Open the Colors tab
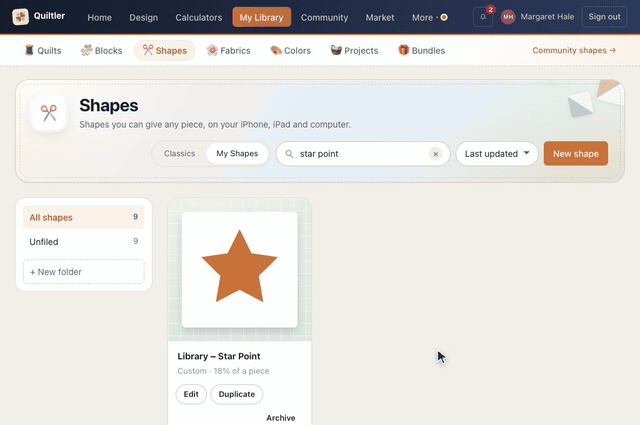 point(291,51)
